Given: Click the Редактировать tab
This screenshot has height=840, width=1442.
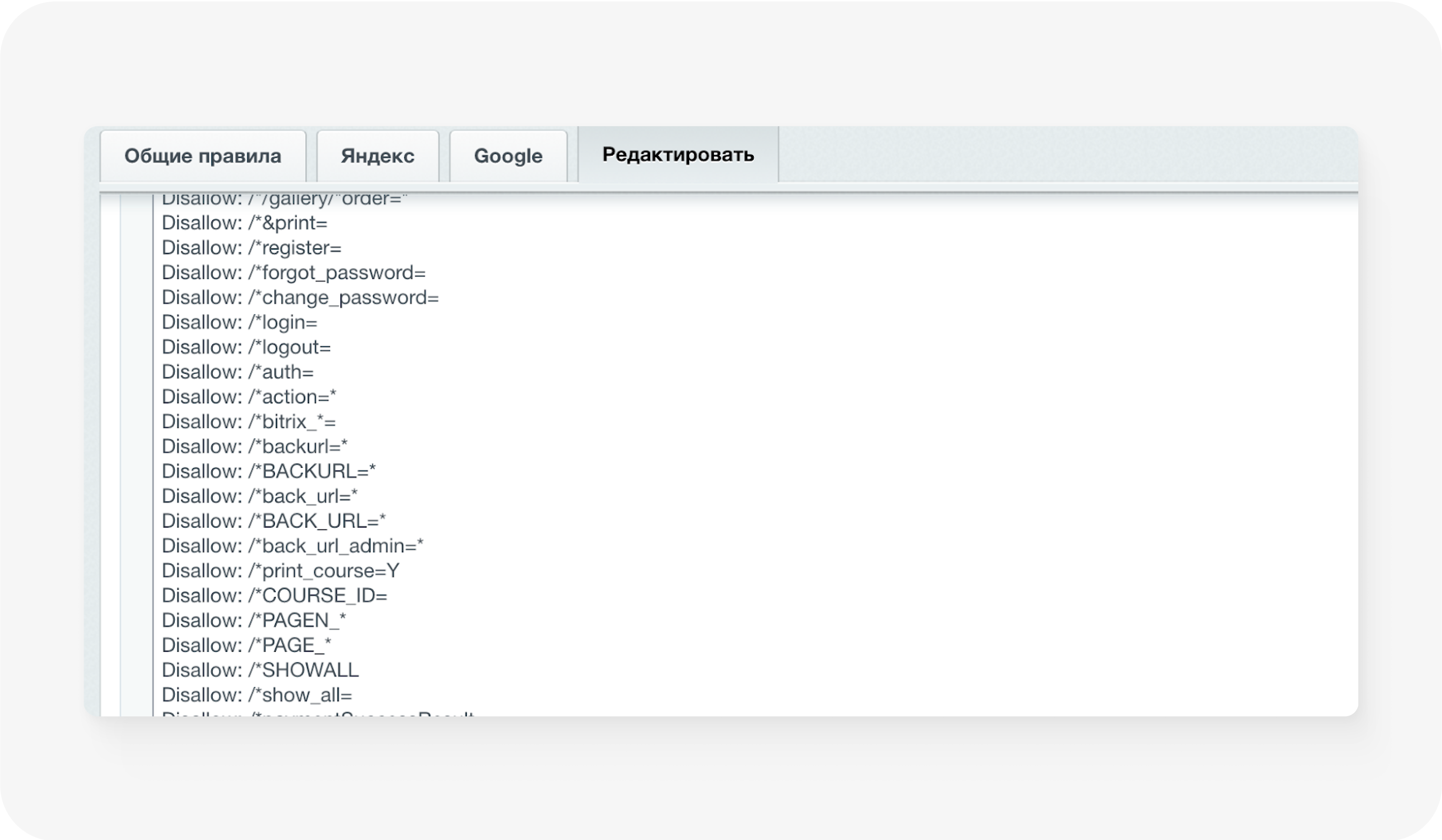Looking at the screenshot, I should tap(677, 154).
